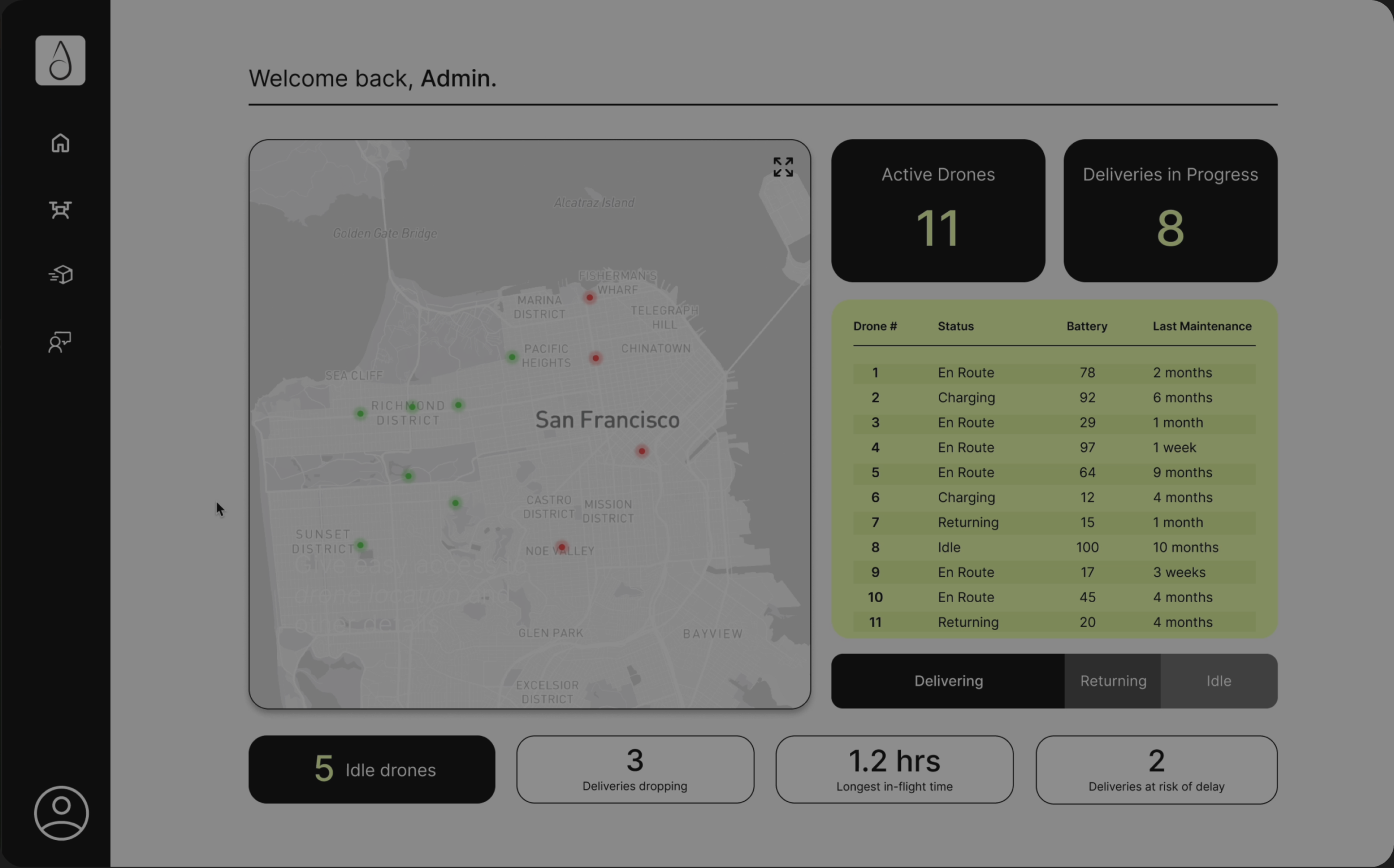Click the Idle status of drone 8

click(949, 547)
